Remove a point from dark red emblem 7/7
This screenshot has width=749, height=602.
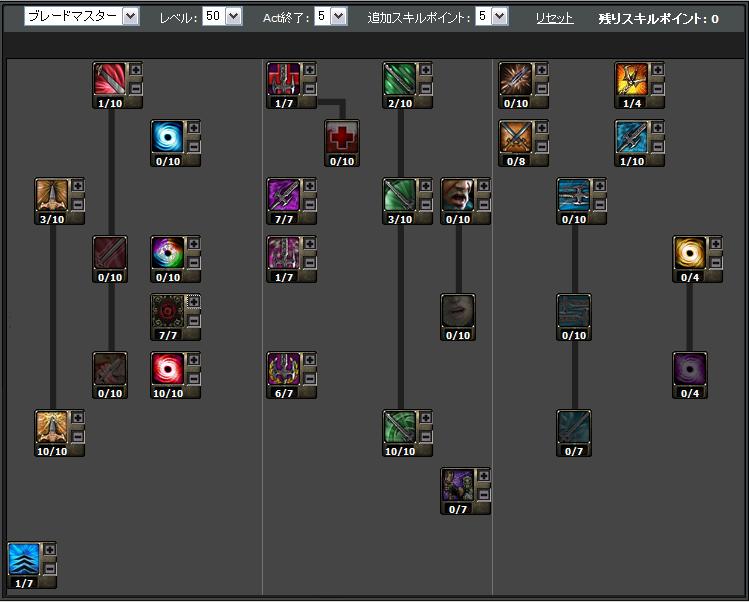(193, 320)
